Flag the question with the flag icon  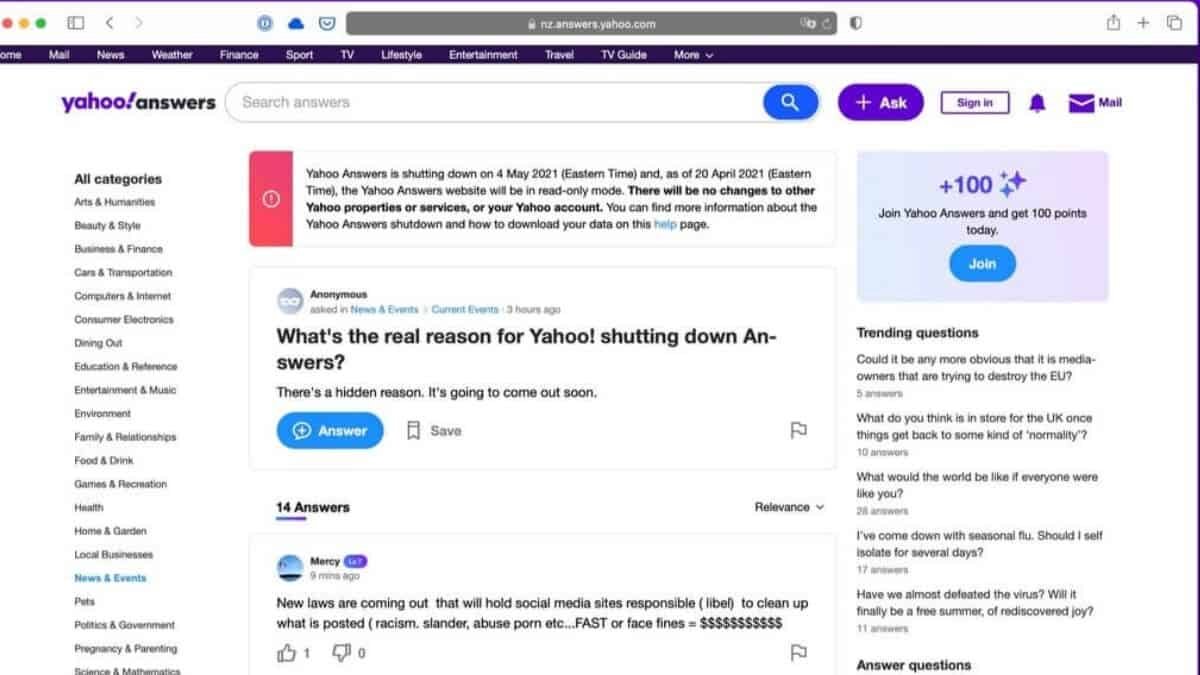(798, 430)
